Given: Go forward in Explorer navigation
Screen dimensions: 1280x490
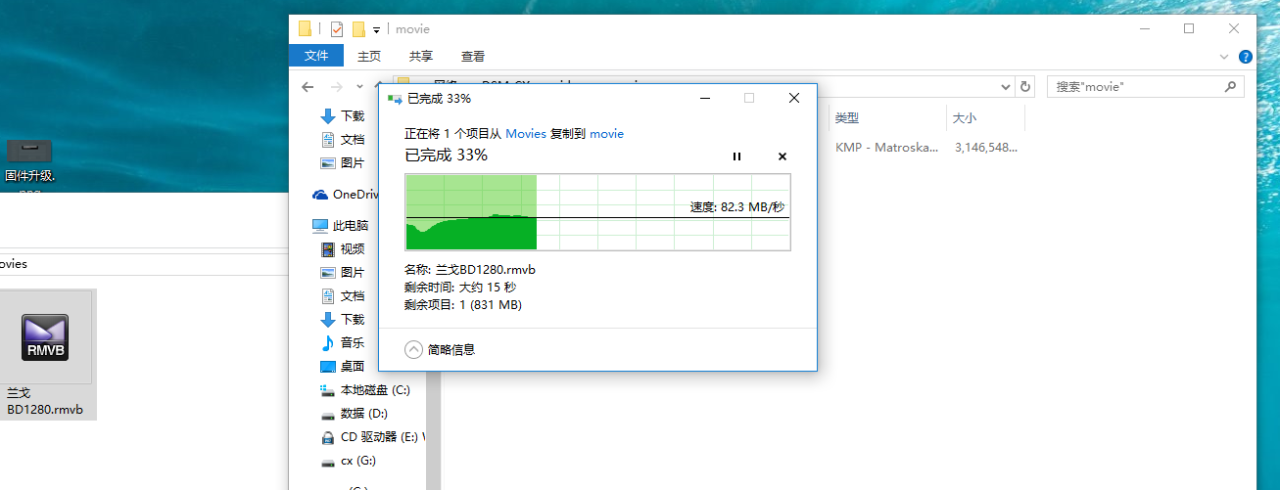Looking at the screenshot, I should point(337,87).
